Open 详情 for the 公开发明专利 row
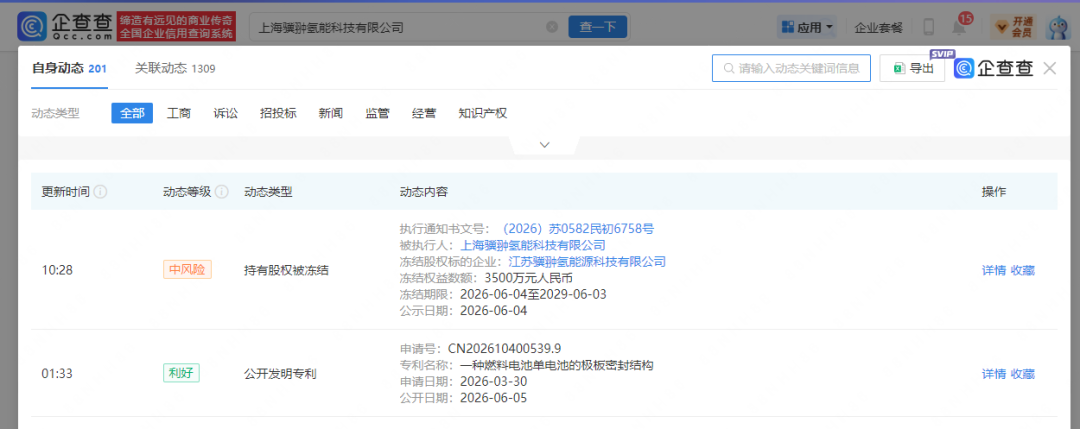This screenshot has width=1080, height=429. 994,375
